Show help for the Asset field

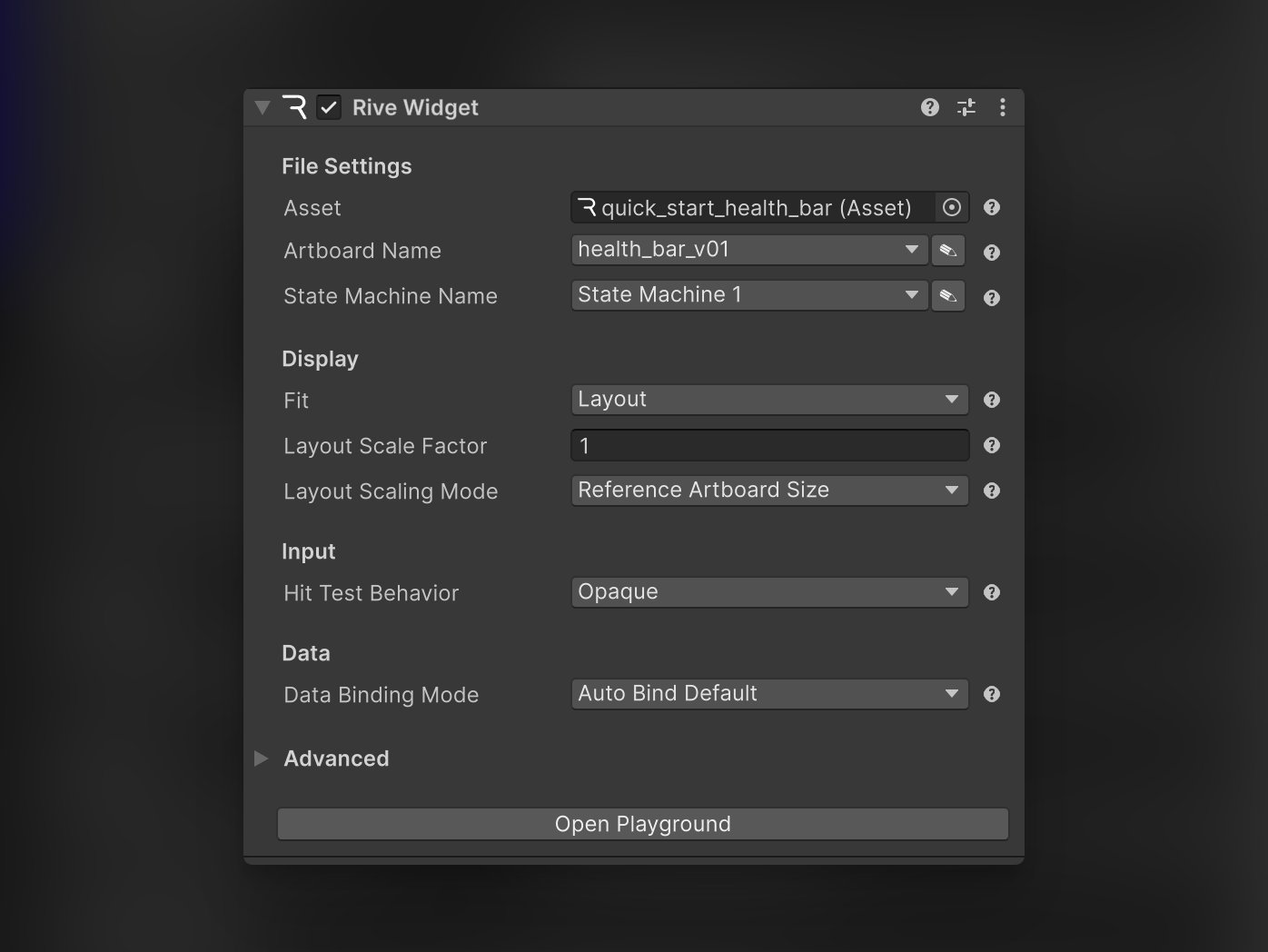(992, 207)
